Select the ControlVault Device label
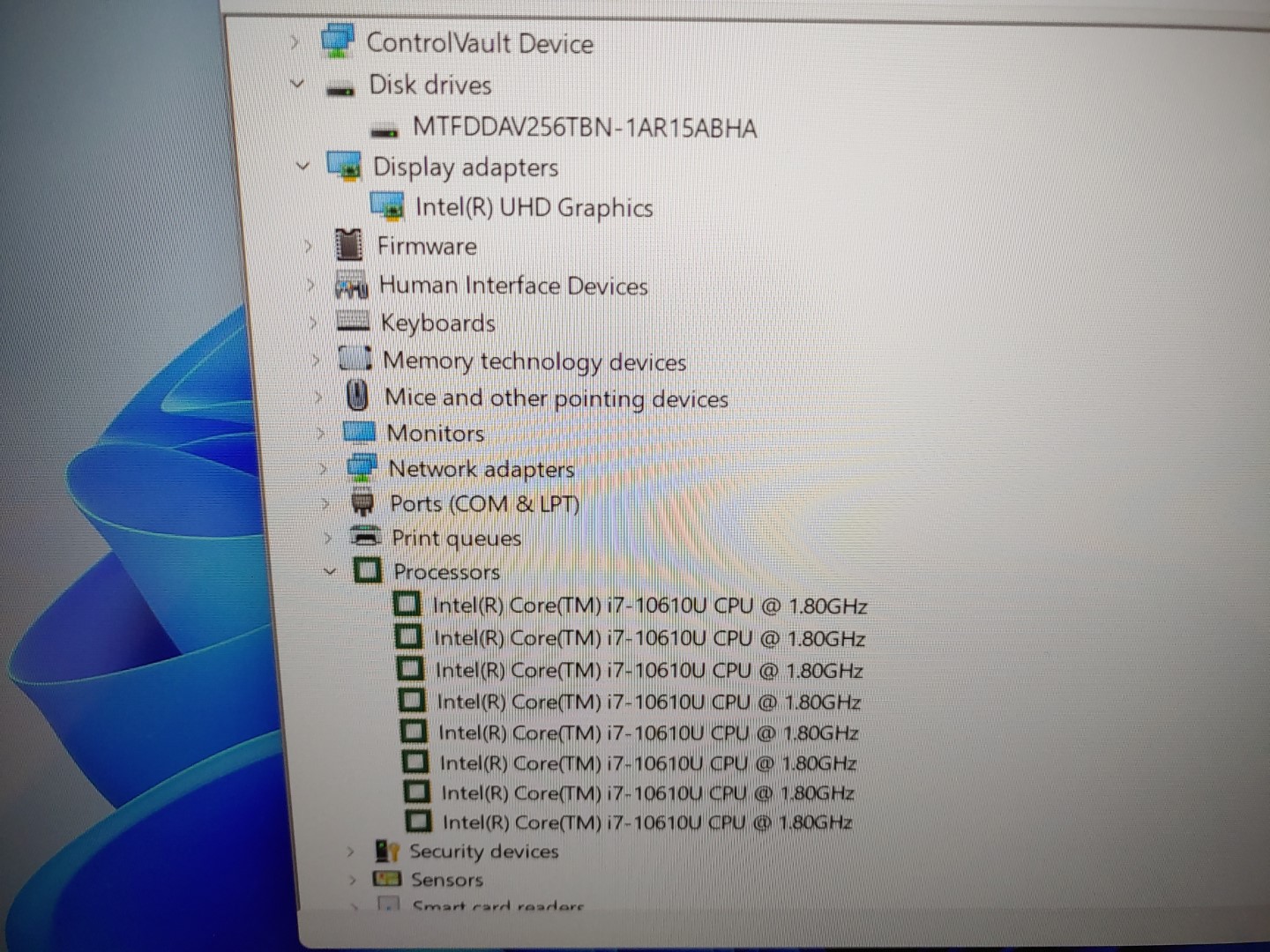Screen dimensions: 1270x952 tap(480, 43)
